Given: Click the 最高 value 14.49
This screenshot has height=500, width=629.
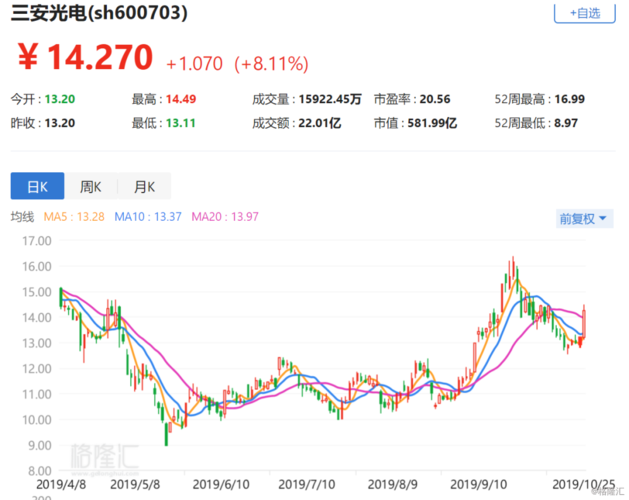Looking at the screenshot, I should coord(181,99).
